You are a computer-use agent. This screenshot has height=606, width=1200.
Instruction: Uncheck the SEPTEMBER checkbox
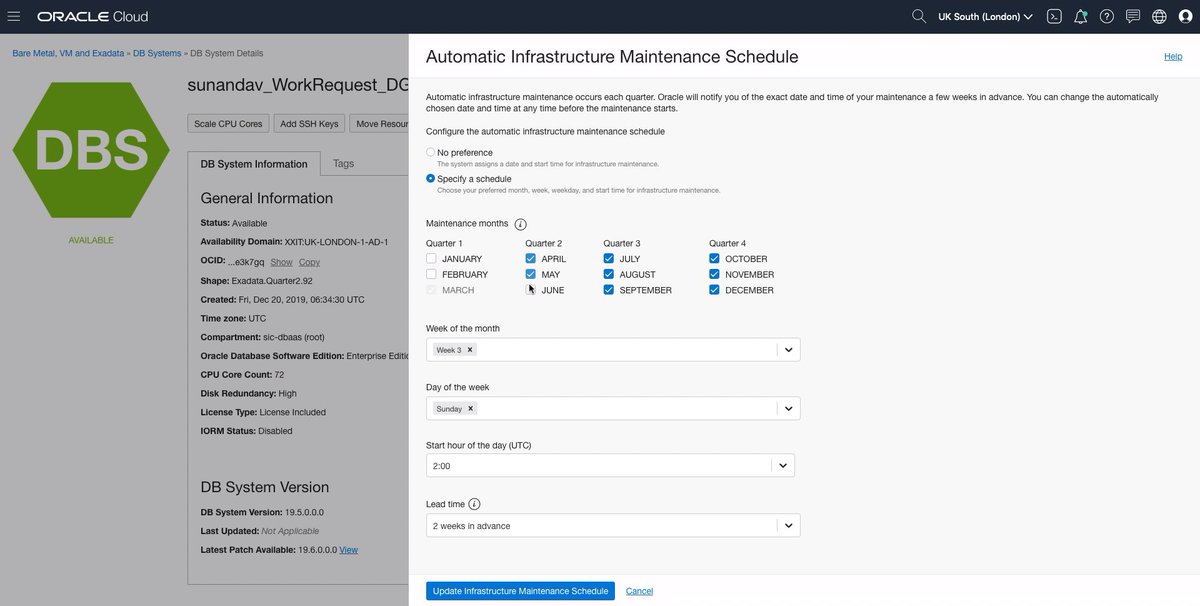point(609,290)
